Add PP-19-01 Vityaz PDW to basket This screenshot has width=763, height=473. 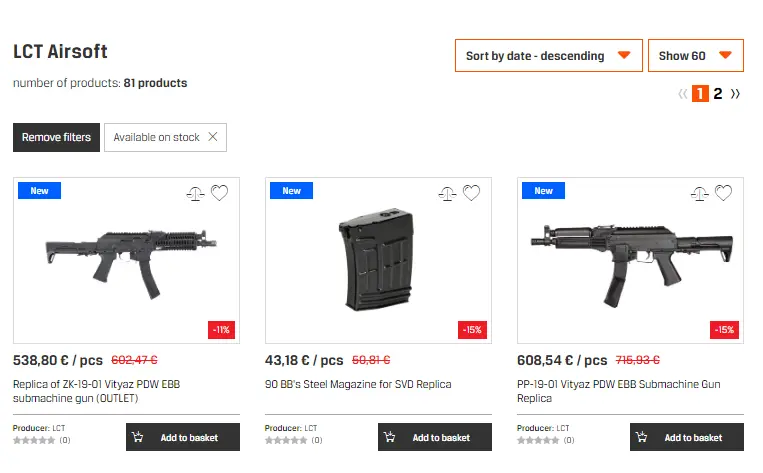pyautogui.click(x=687, y=437)
